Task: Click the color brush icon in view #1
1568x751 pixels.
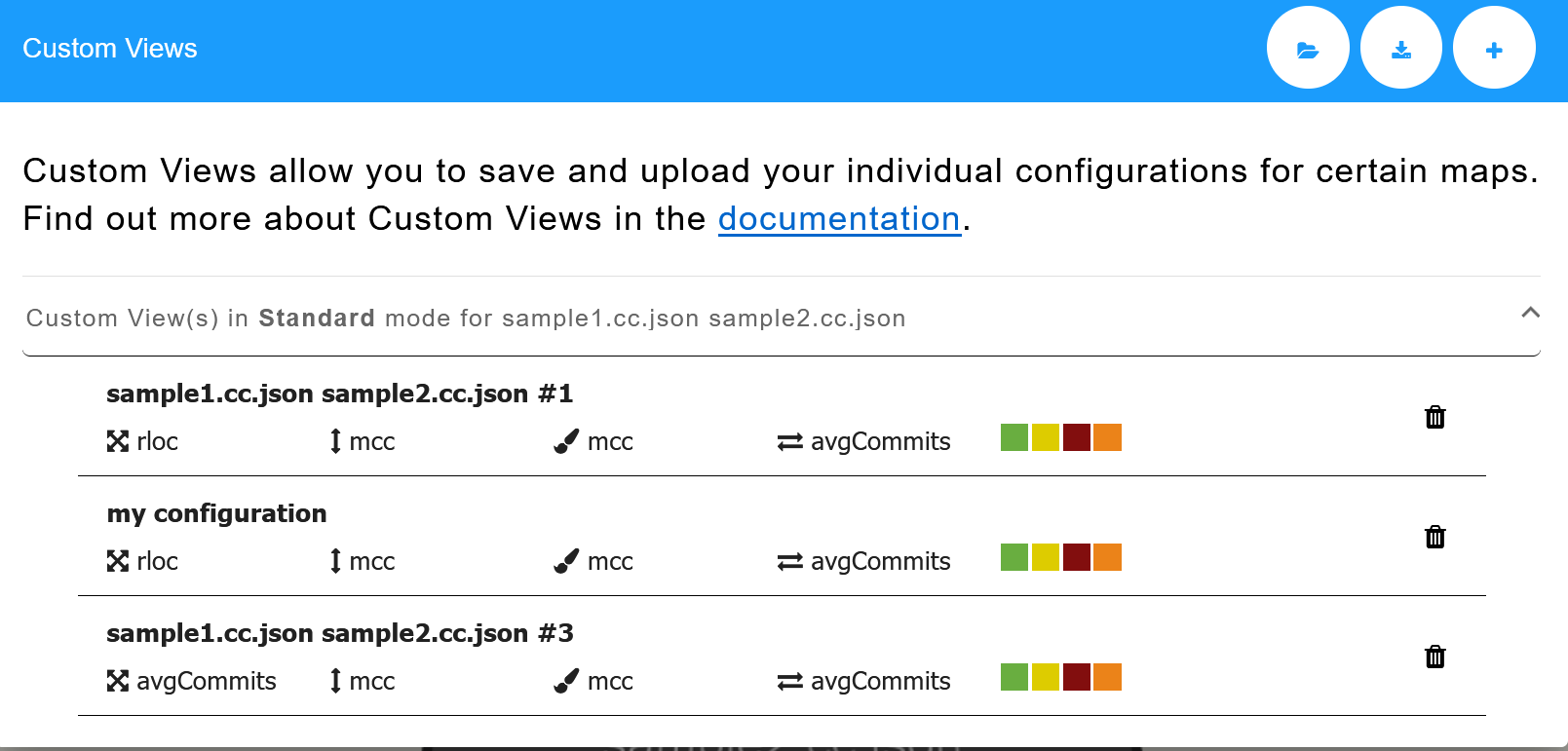Action: click(566, 441)
